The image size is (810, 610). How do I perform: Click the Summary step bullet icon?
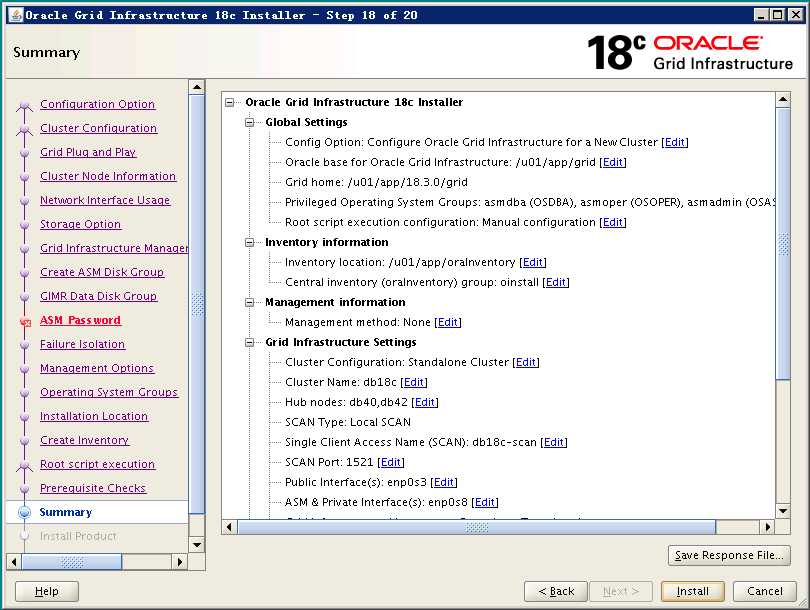click(24, 512)
